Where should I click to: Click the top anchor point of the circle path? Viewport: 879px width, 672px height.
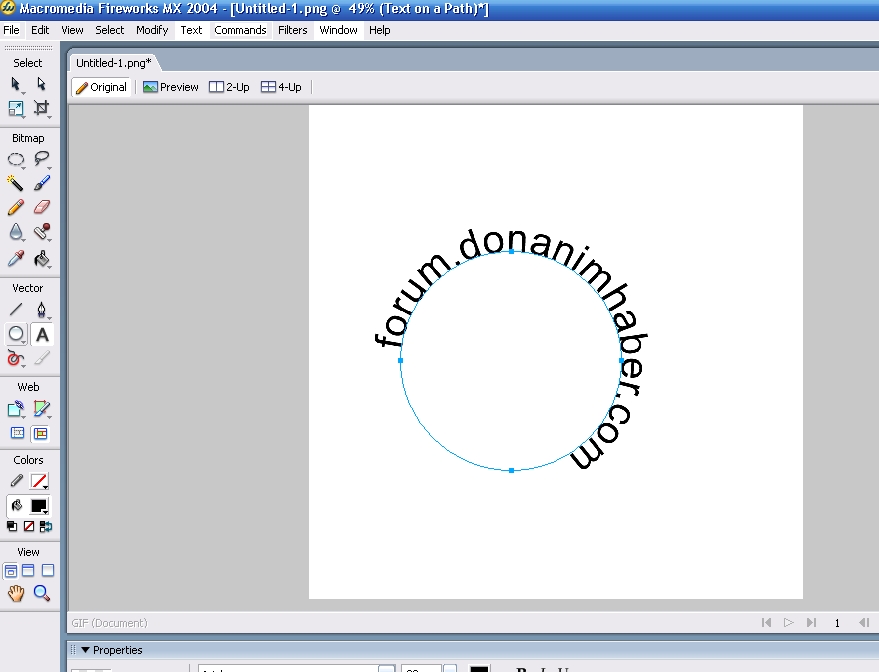[x=511, y=252]
